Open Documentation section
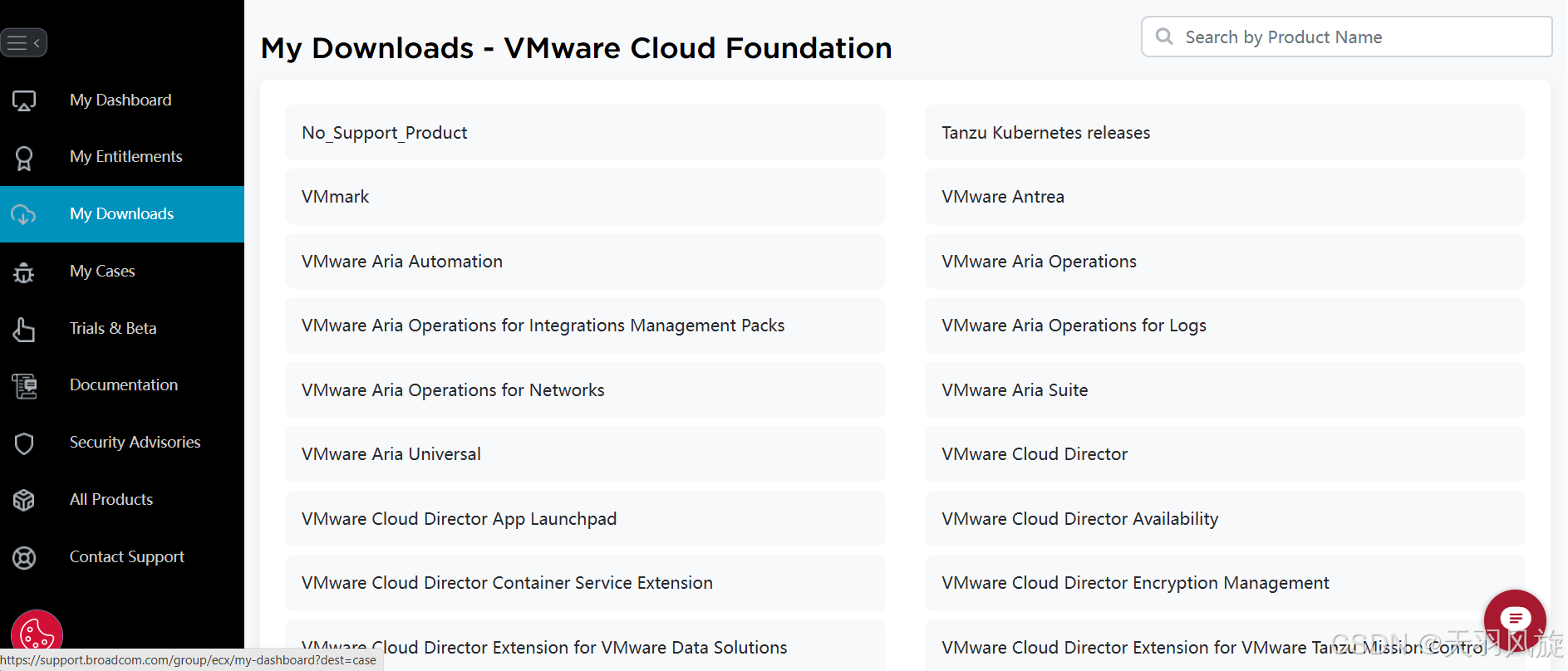The height and width of the screenshot is (671, 1568). 122,385
